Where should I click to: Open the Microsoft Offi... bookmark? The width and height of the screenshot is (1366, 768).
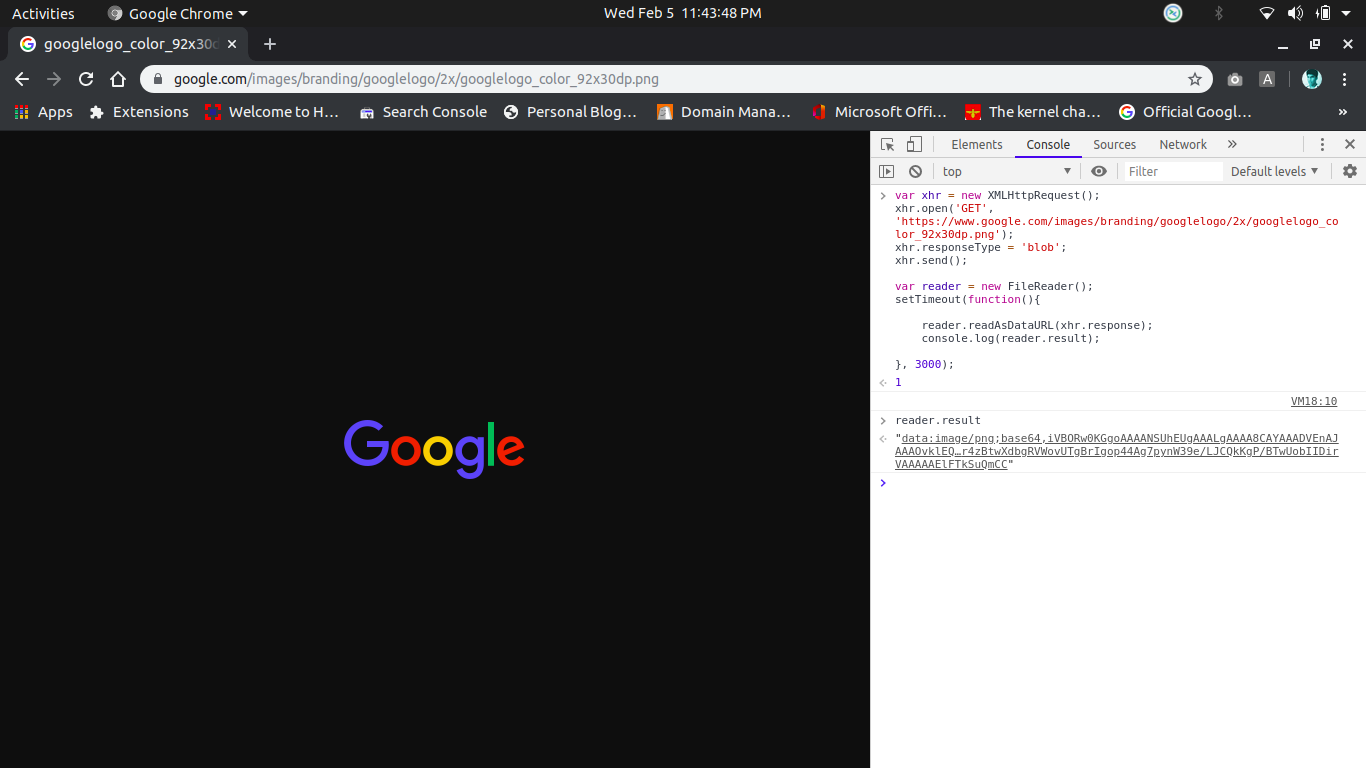point(879,112)
